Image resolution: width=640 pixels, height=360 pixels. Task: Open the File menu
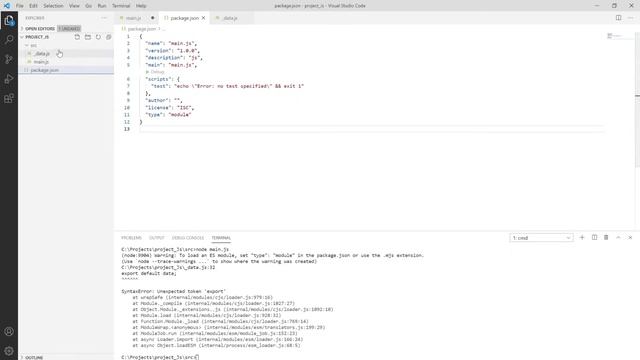[x=20, y=6]
